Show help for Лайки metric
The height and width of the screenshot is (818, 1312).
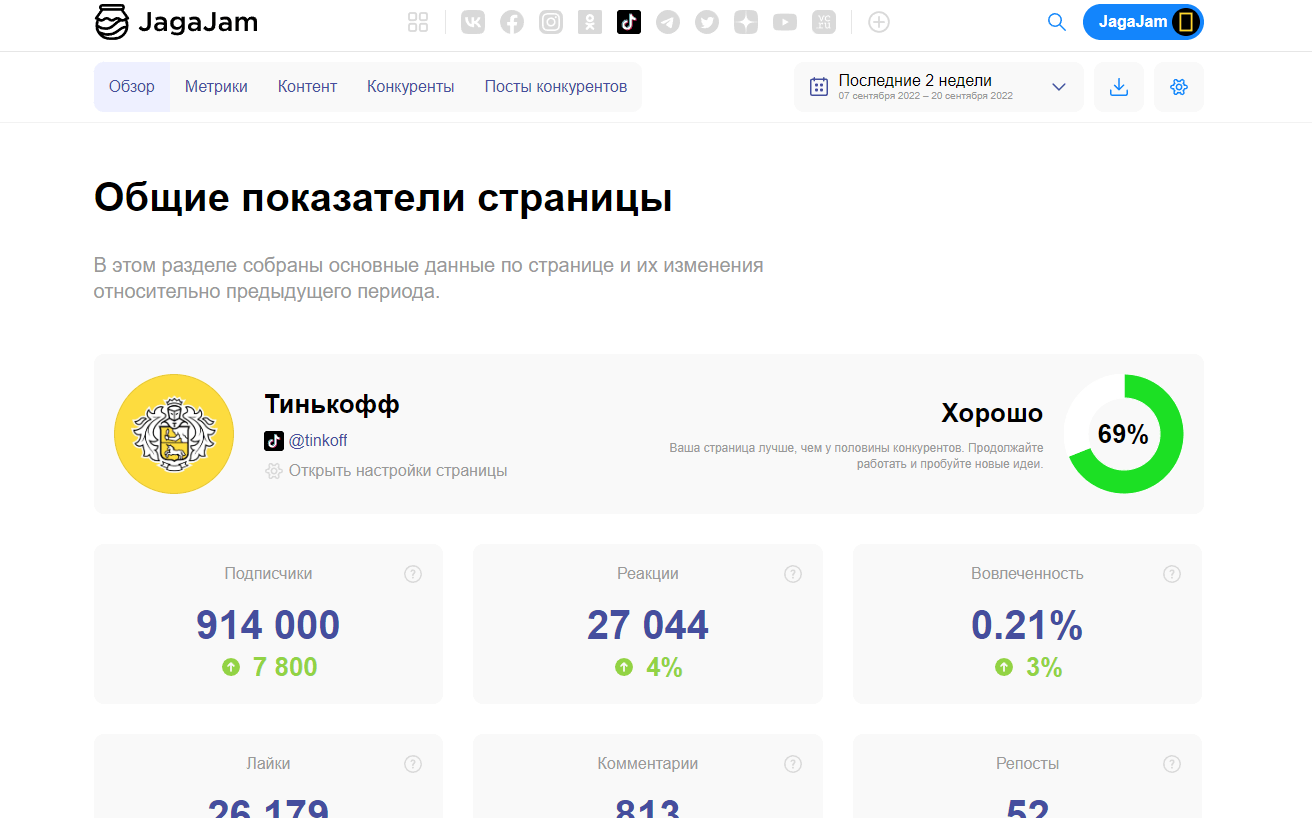click(413, 764)
